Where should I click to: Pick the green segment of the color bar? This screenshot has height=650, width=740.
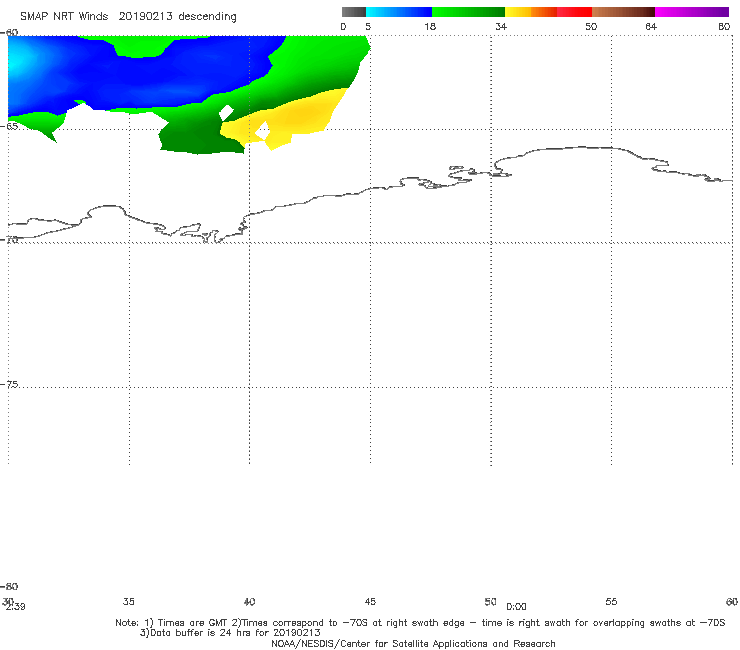(468, 12)
